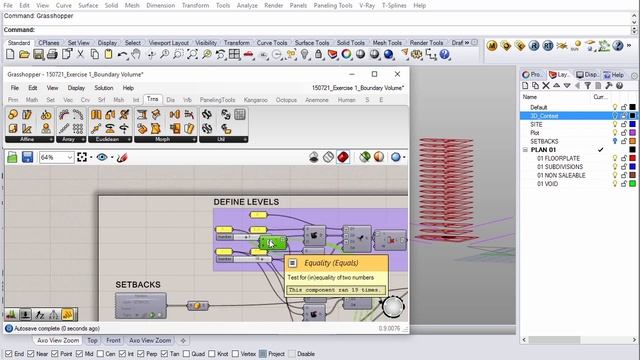The height and width of the screenshot is (360, 640).
Task: Change Plot layer purple color swatch
Action: point(632,133)
